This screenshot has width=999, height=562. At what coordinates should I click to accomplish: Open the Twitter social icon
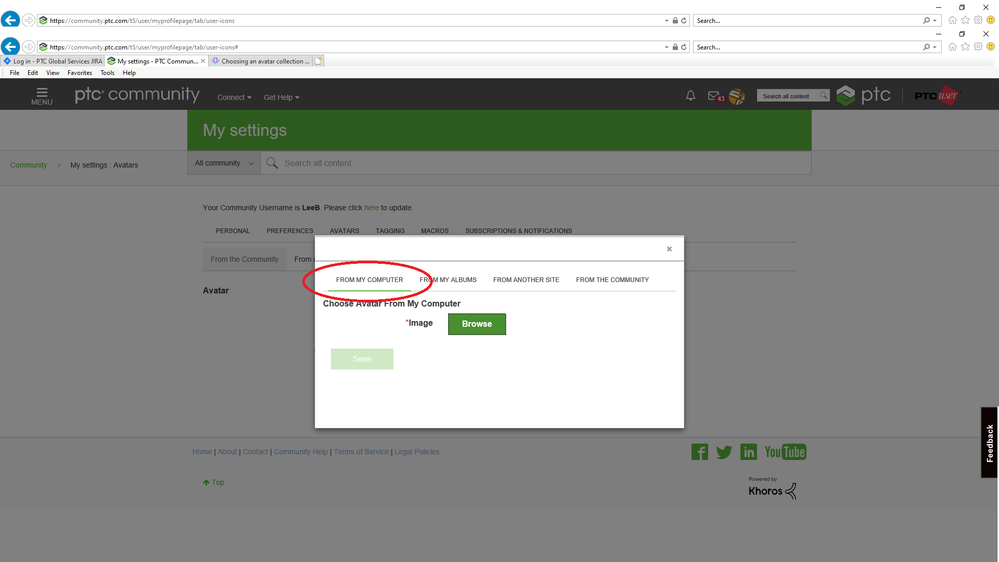(724, 452)
